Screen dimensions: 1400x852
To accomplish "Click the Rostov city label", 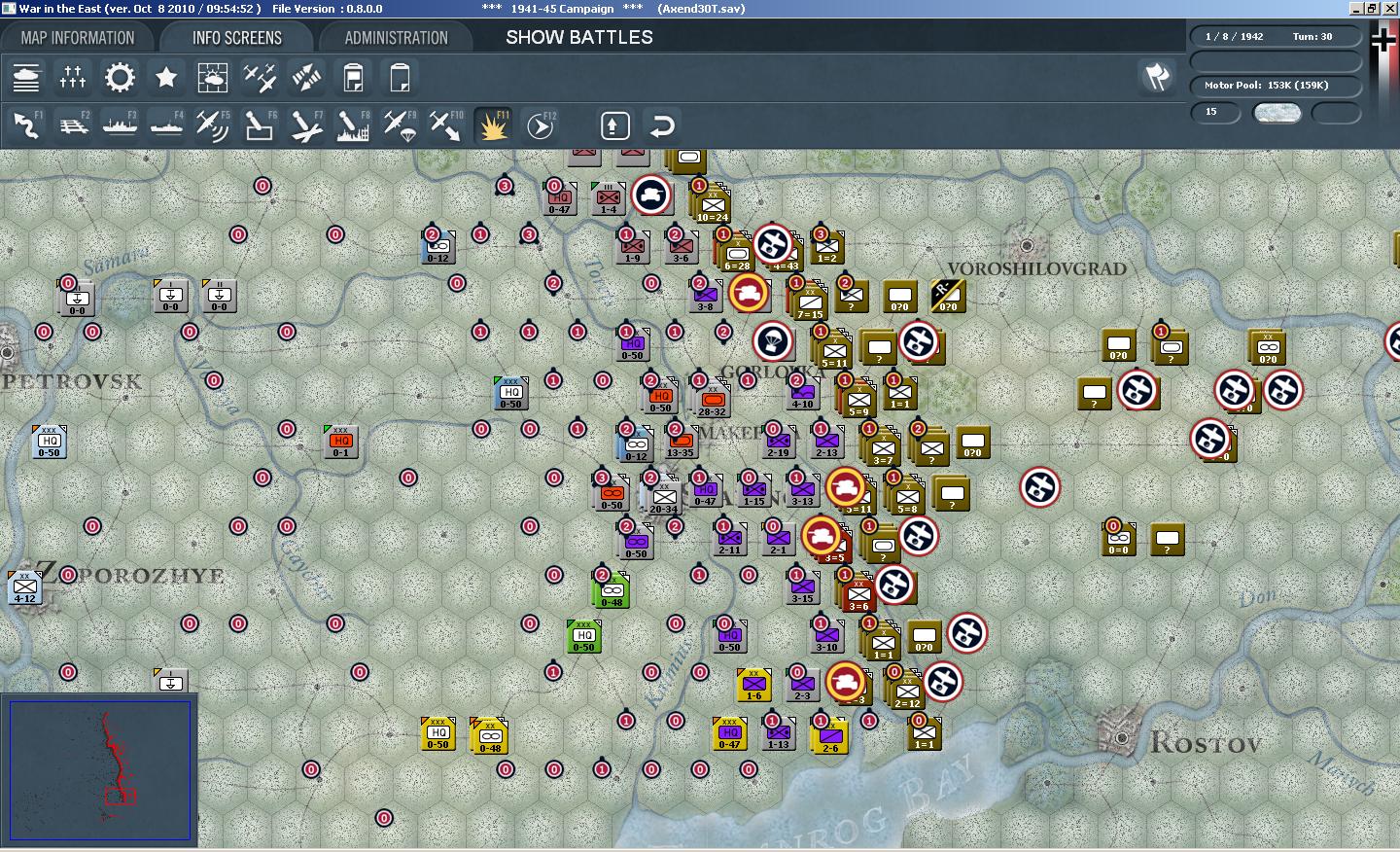I will click(1206, 744).
